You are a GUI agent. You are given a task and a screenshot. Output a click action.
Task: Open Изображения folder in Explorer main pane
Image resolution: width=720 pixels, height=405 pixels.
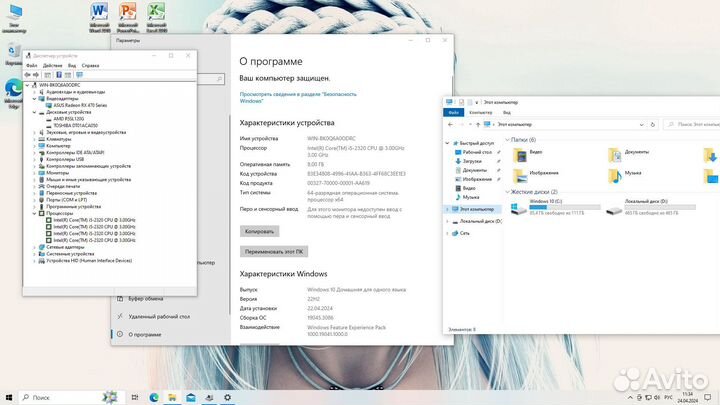[536, 176]
